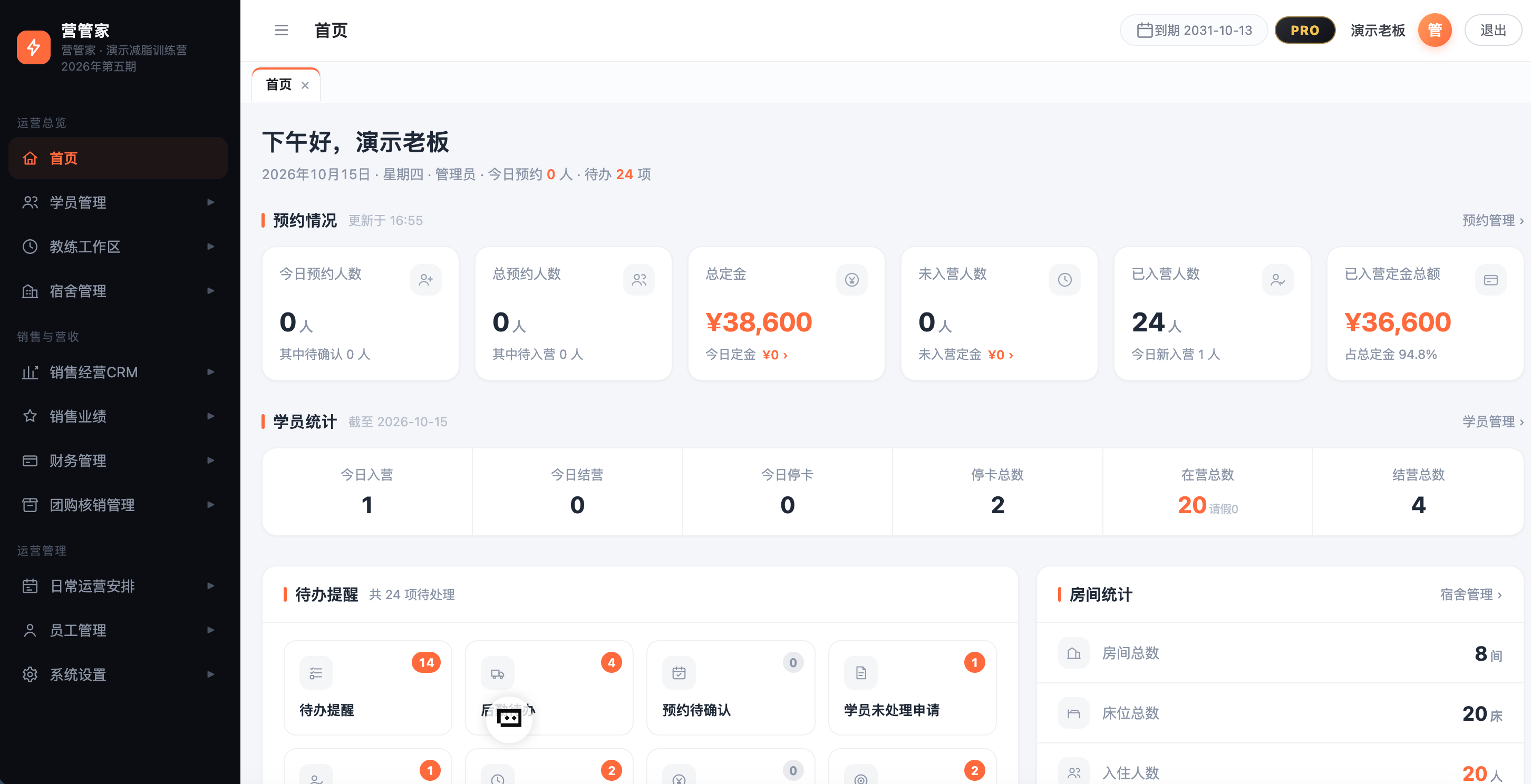Screen dimensions: 1531x784
Task: Open the 学员管理 link in 学员统计
Action: click(1493, 422)
